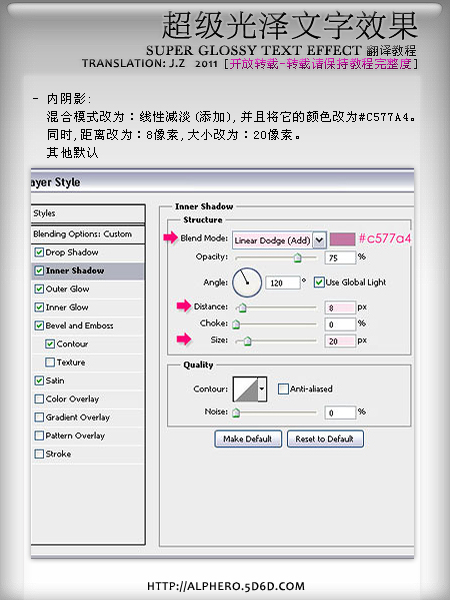Select the Inner Glow style row
Screen dimensions: 450x600
[x=88, y=308]
